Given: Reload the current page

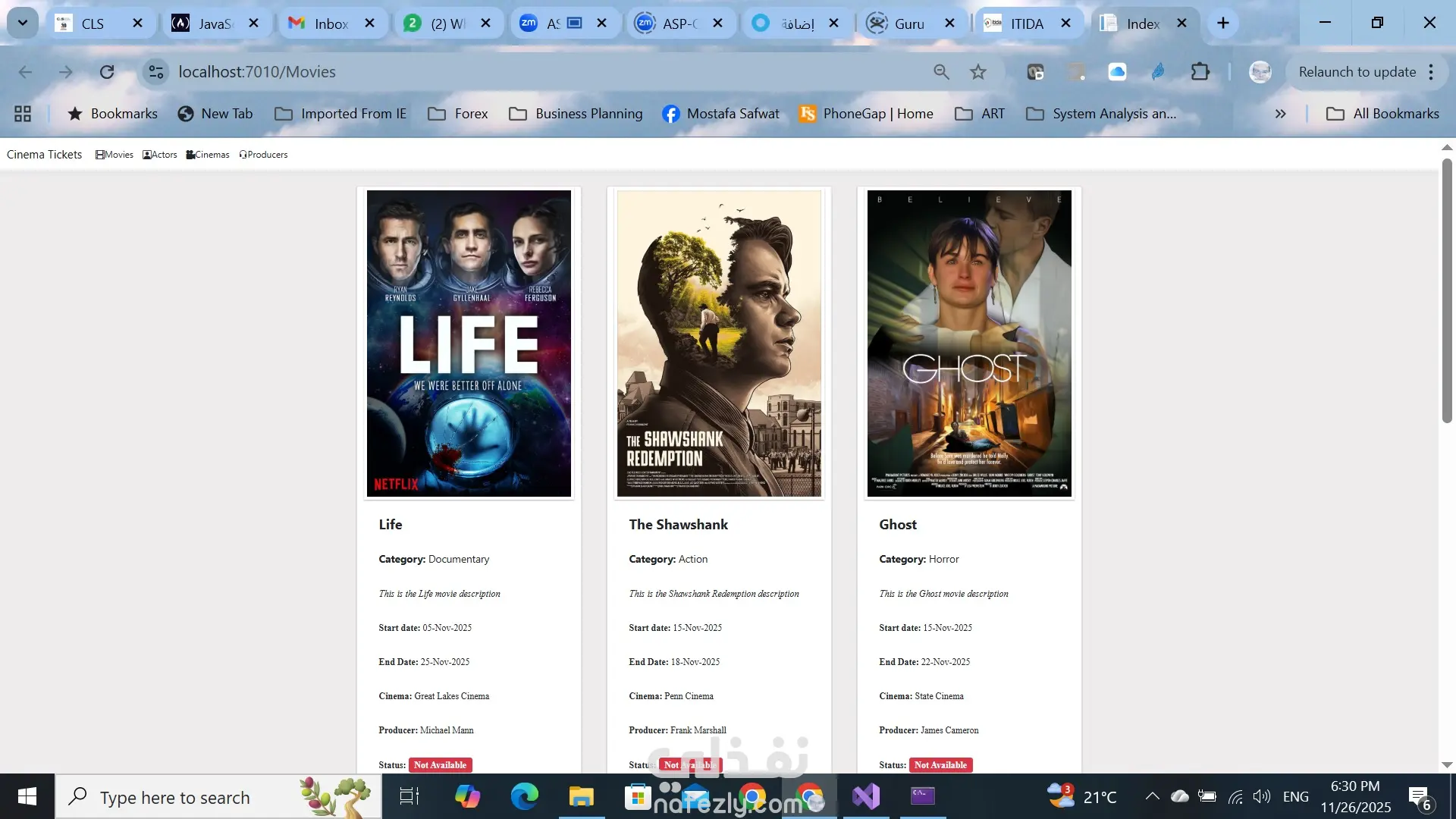Looking at the screenshot, I should click(x=107, y=72).
